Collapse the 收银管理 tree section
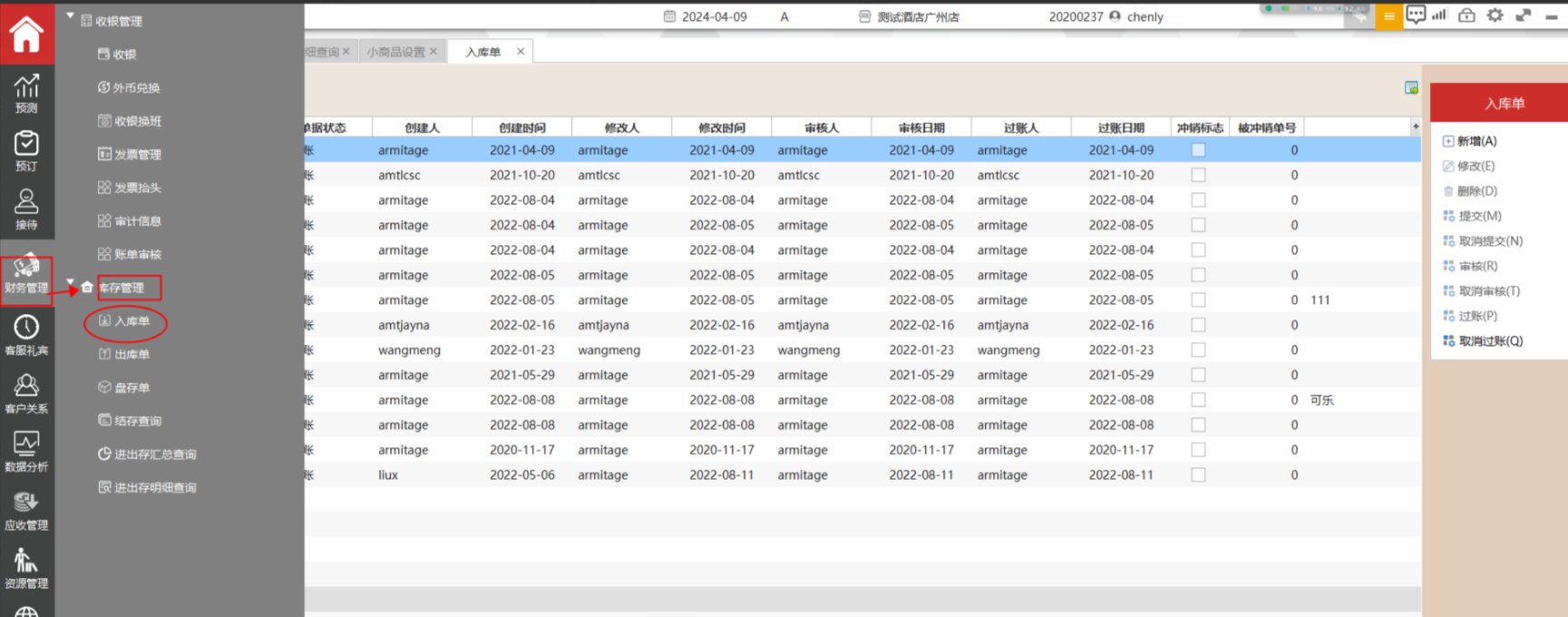 tap(71, 16)
